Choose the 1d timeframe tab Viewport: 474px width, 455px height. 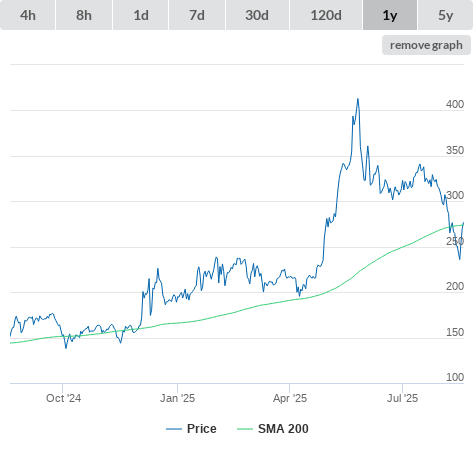tap(141, 15)
